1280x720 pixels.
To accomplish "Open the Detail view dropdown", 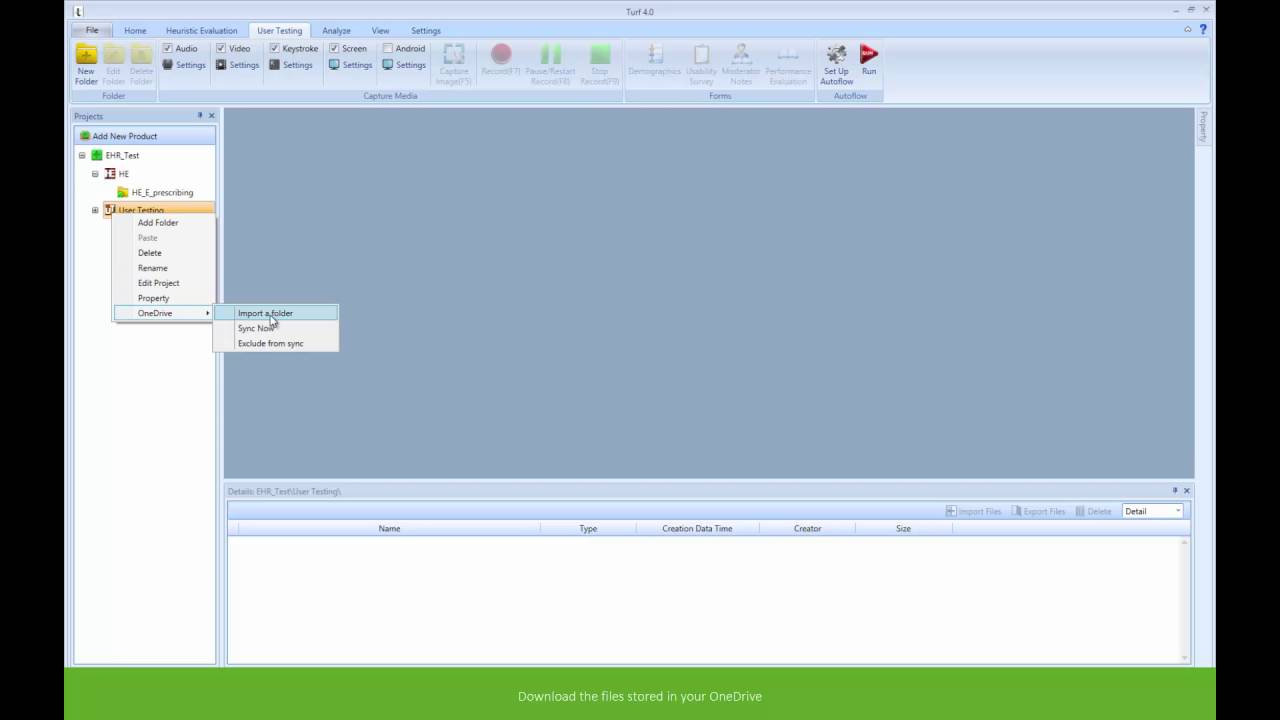I will coord(1178,511).
